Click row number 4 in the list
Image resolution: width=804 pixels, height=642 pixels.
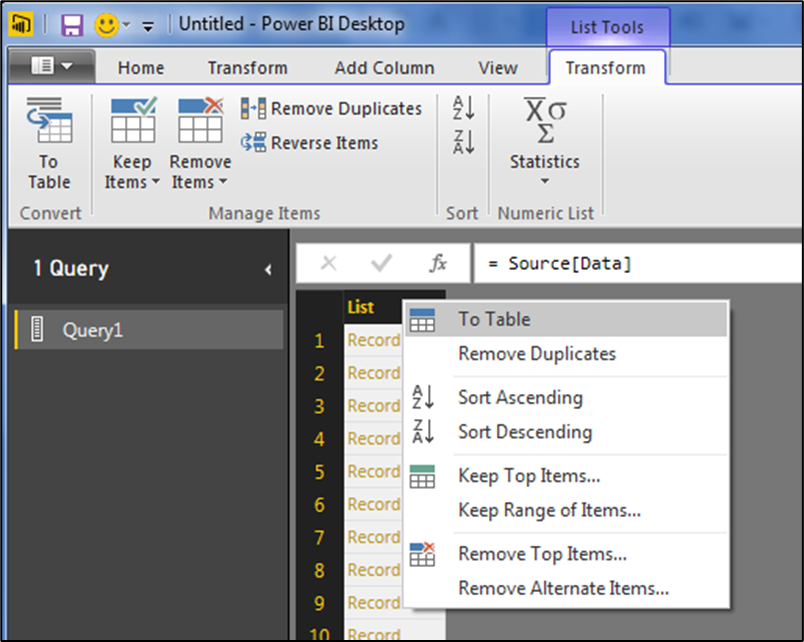pos(319,439)
